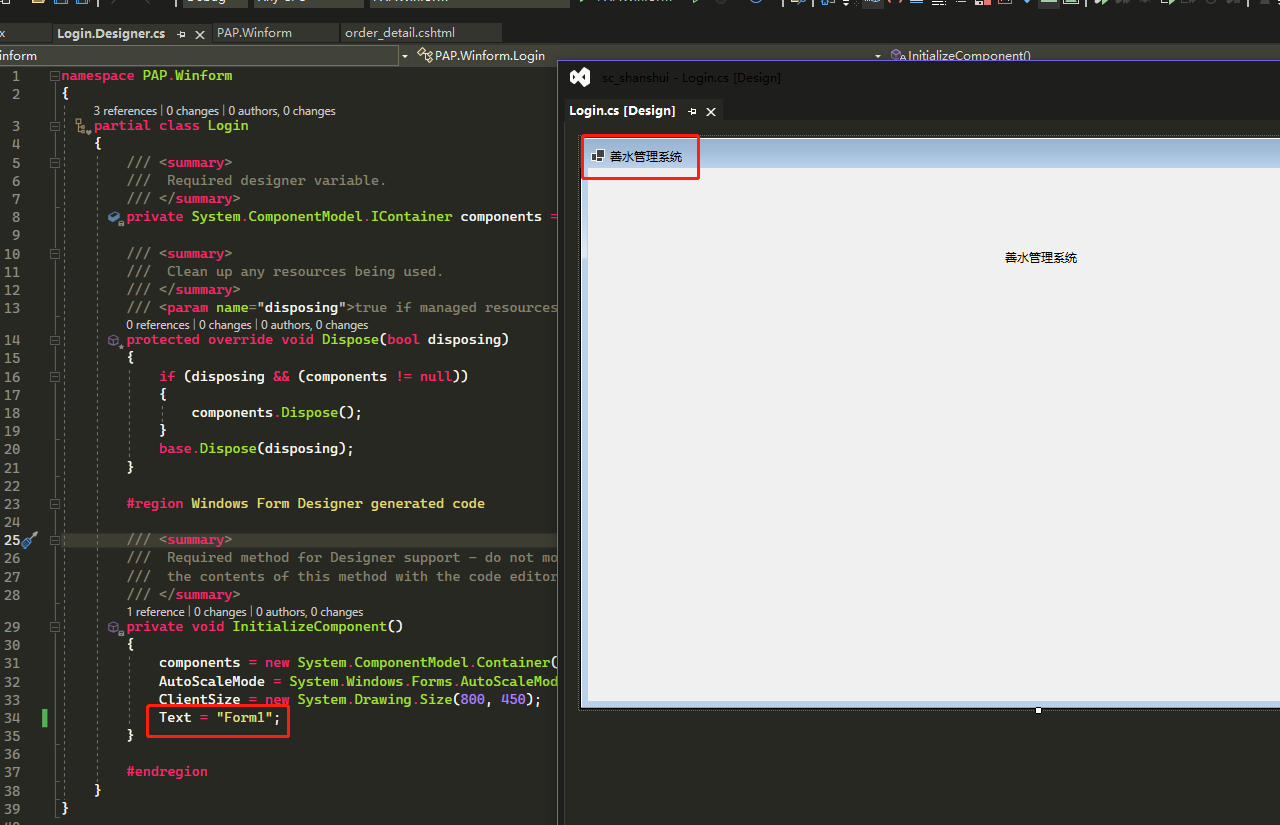Click the method icon beside Dispose override

(x=115, y=340)
